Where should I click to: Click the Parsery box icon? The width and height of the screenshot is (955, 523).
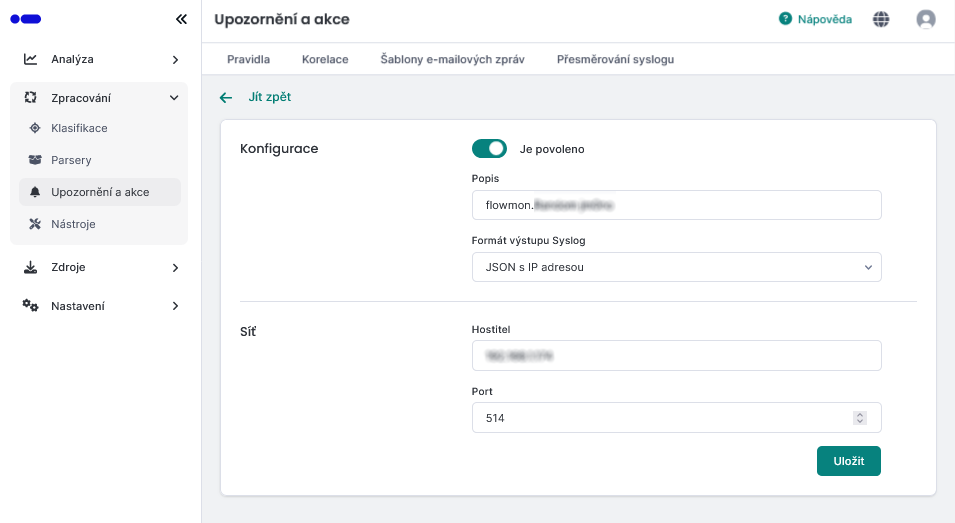(35, 160)
